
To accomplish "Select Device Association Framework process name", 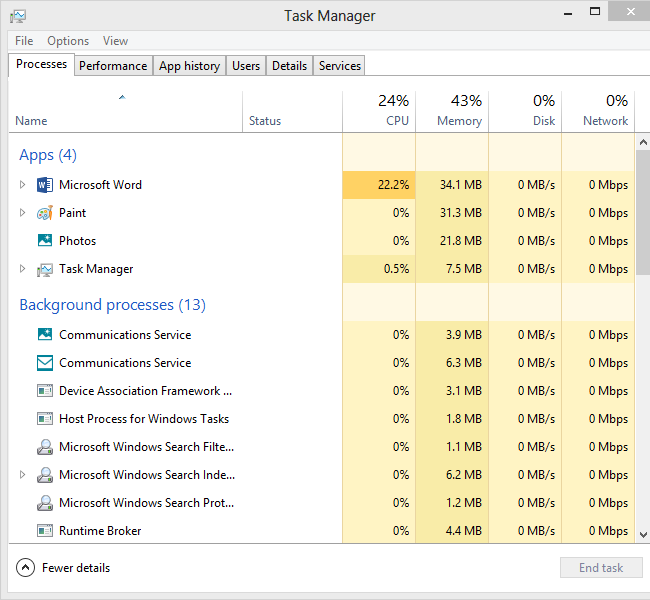I will click(146, 391).
